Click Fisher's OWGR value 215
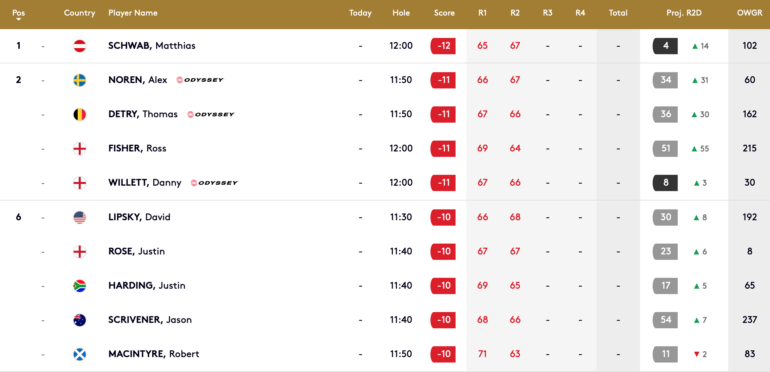 [x=749, y=149]
